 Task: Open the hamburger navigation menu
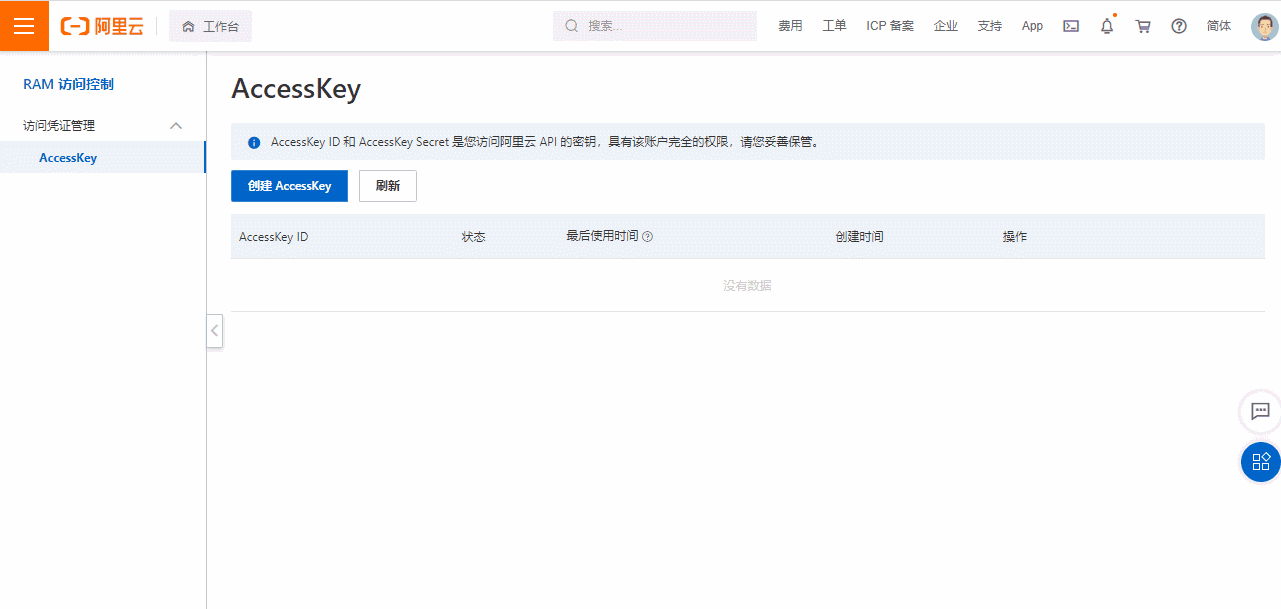pos(24,26)
